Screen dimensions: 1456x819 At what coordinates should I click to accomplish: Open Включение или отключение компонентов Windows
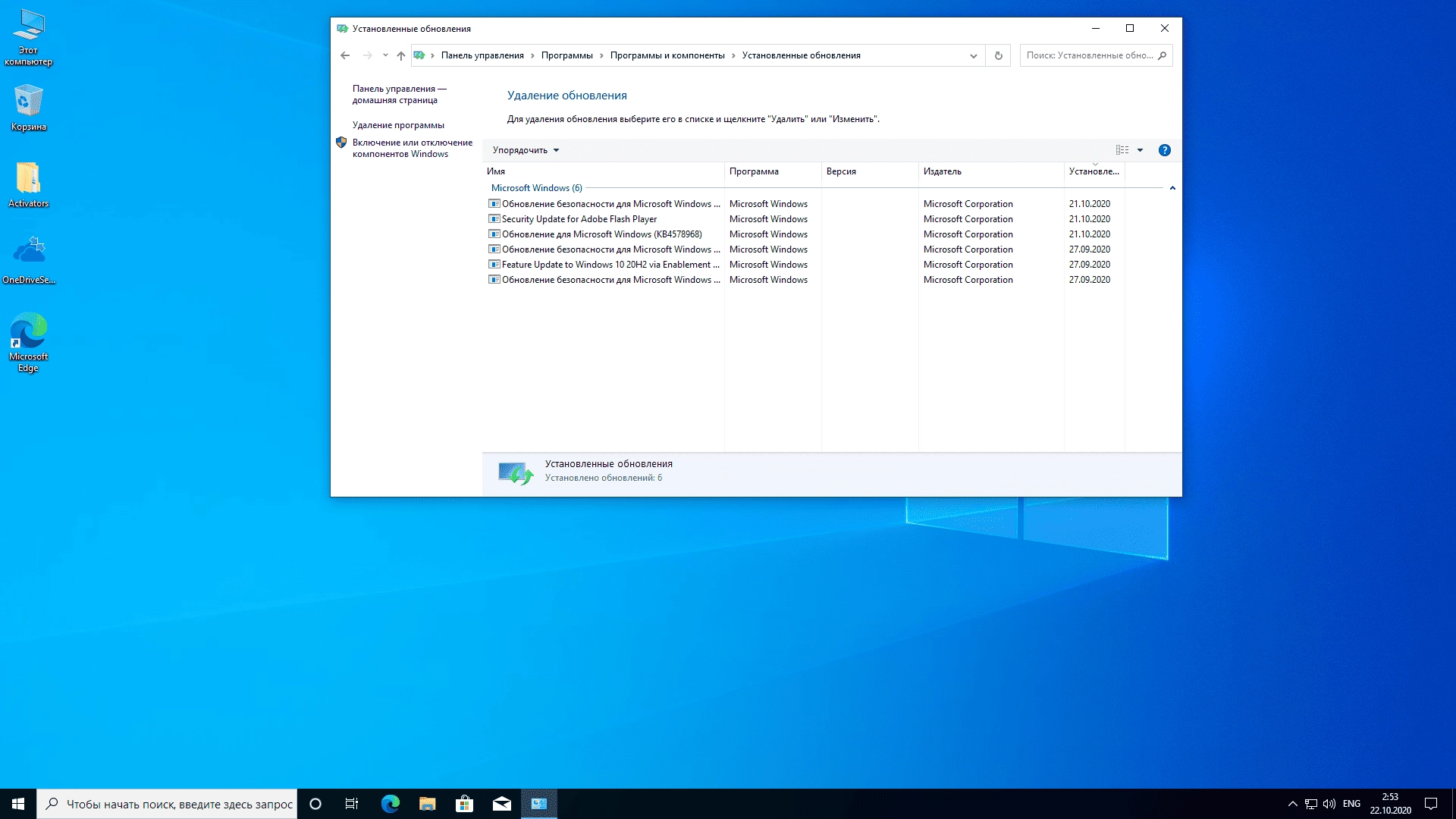click(x=413, y=148)
